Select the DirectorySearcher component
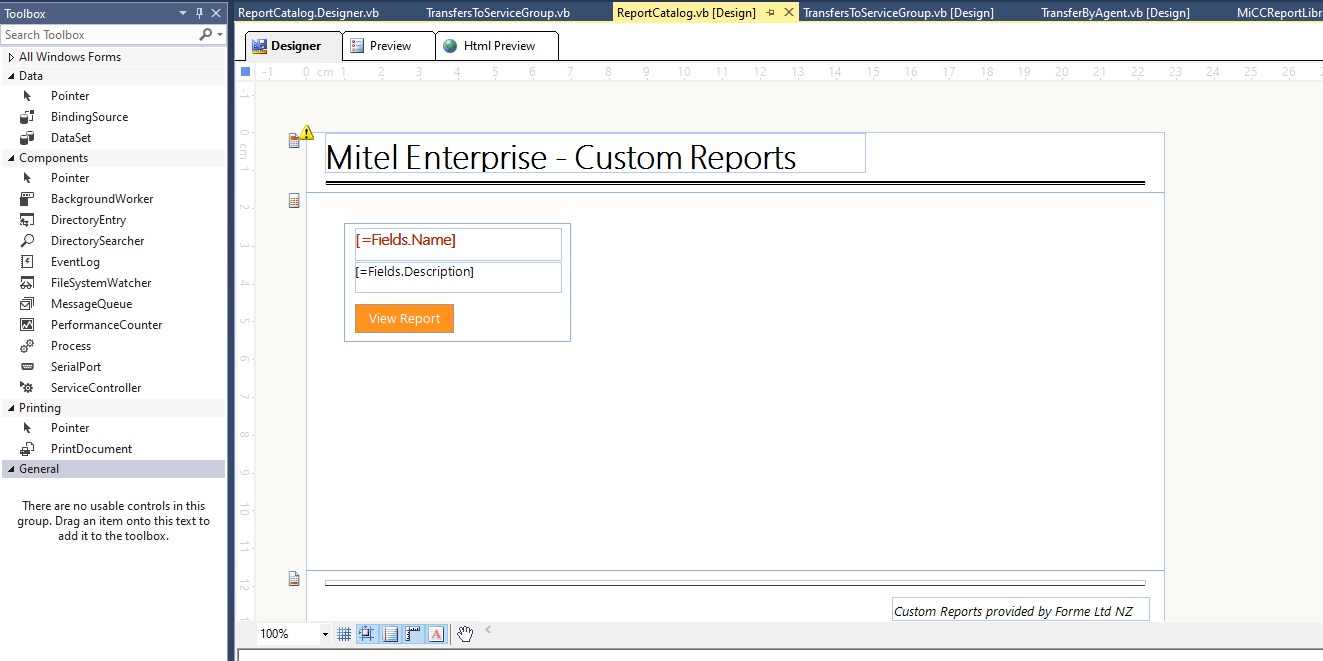The width and height of the screenshot is (1323, 661). (x=112, y=241)
